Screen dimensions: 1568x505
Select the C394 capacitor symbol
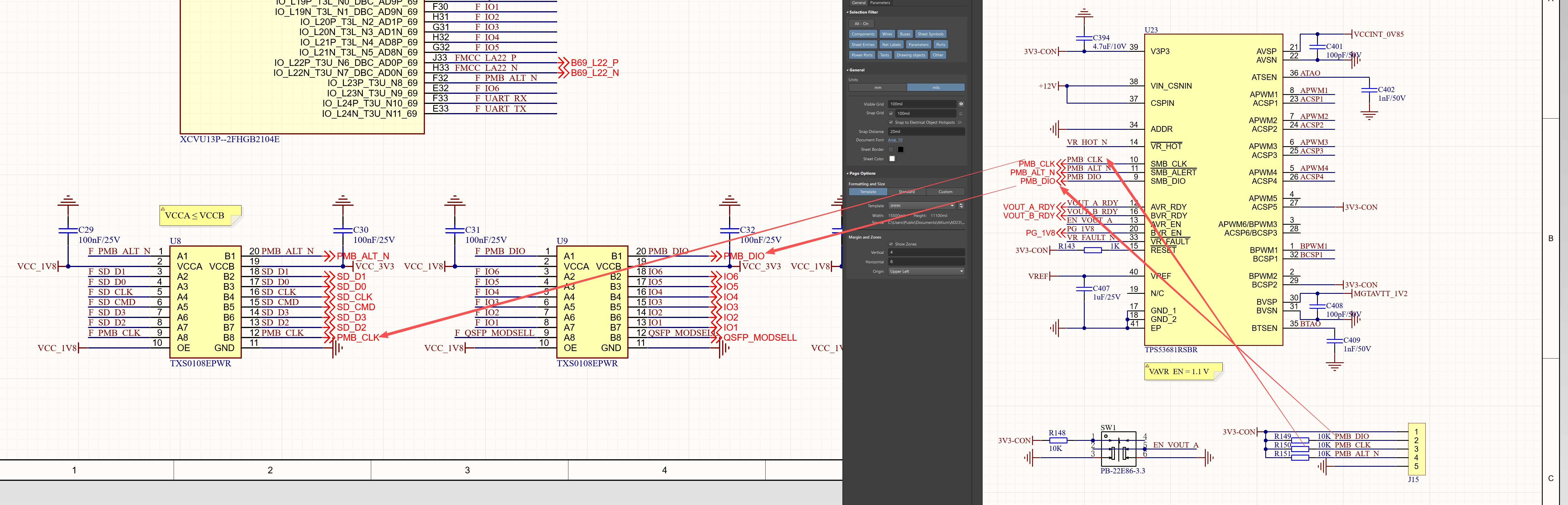coord(1084,38)
